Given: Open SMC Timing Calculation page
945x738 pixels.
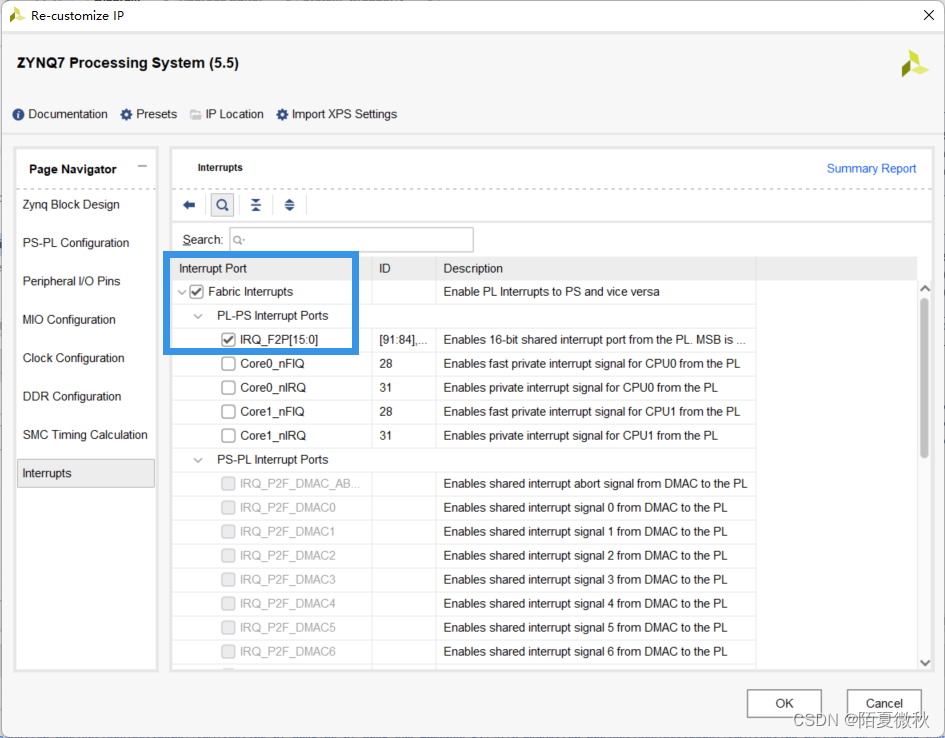Looking at the screenshot, I should (85, 435).
